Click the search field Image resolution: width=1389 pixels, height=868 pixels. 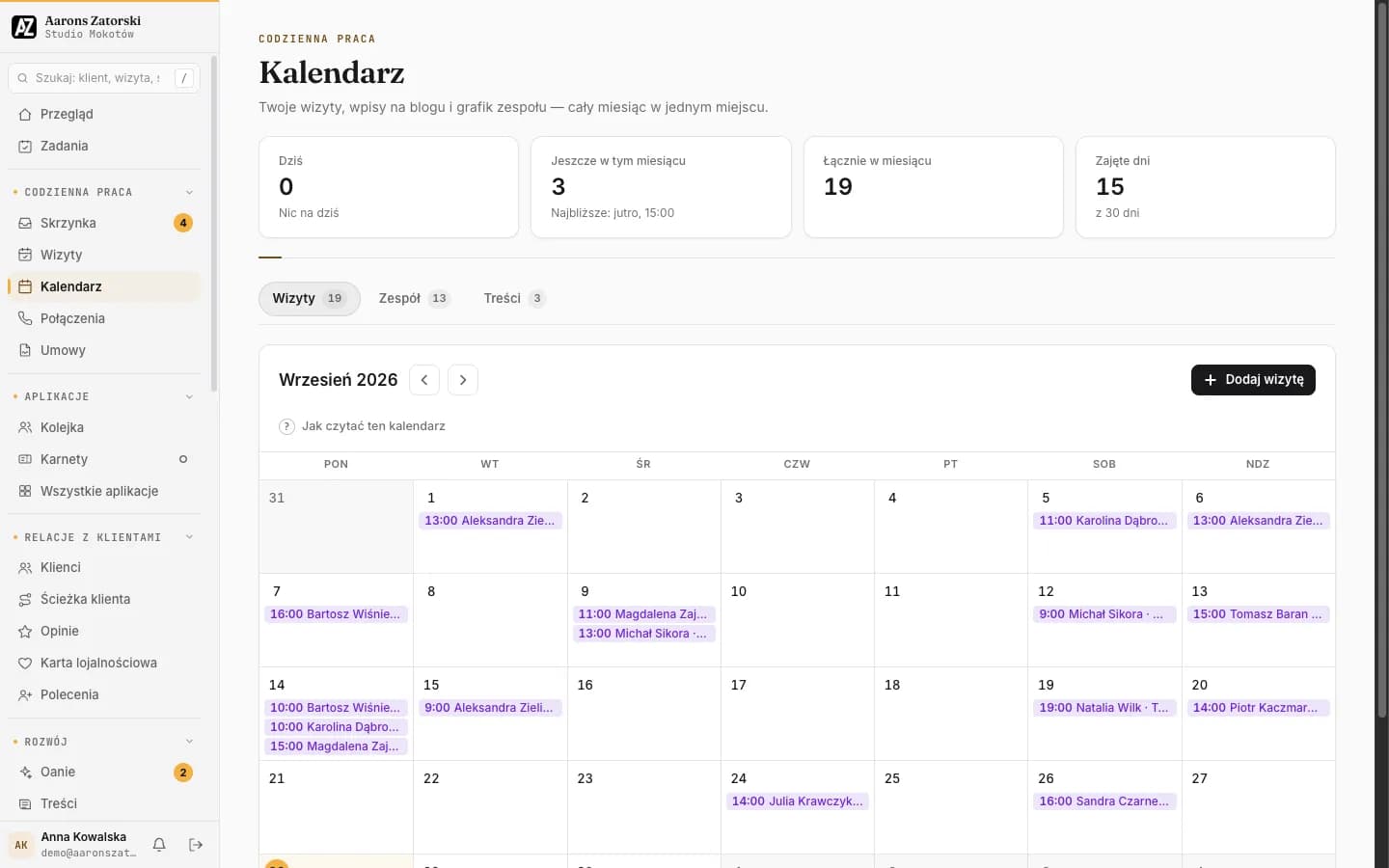pyautogui.click(x=104, y=78)
